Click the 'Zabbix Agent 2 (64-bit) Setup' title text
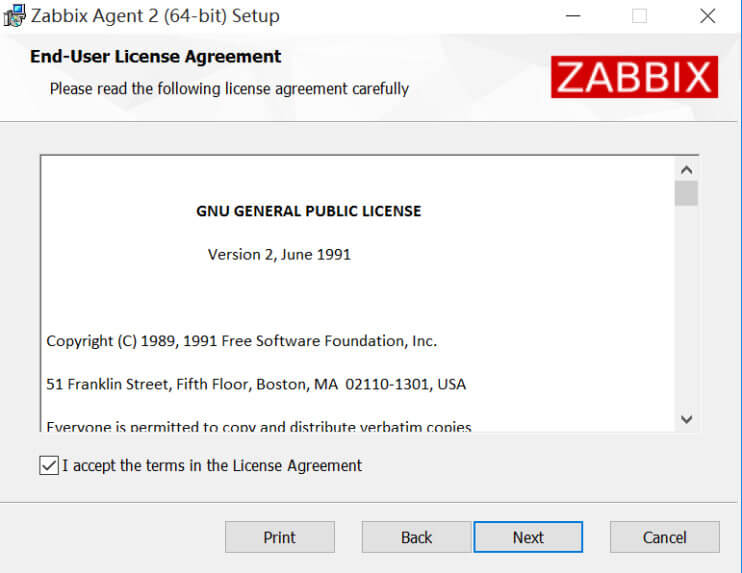 pyautogui.click(x=155, y=16)
